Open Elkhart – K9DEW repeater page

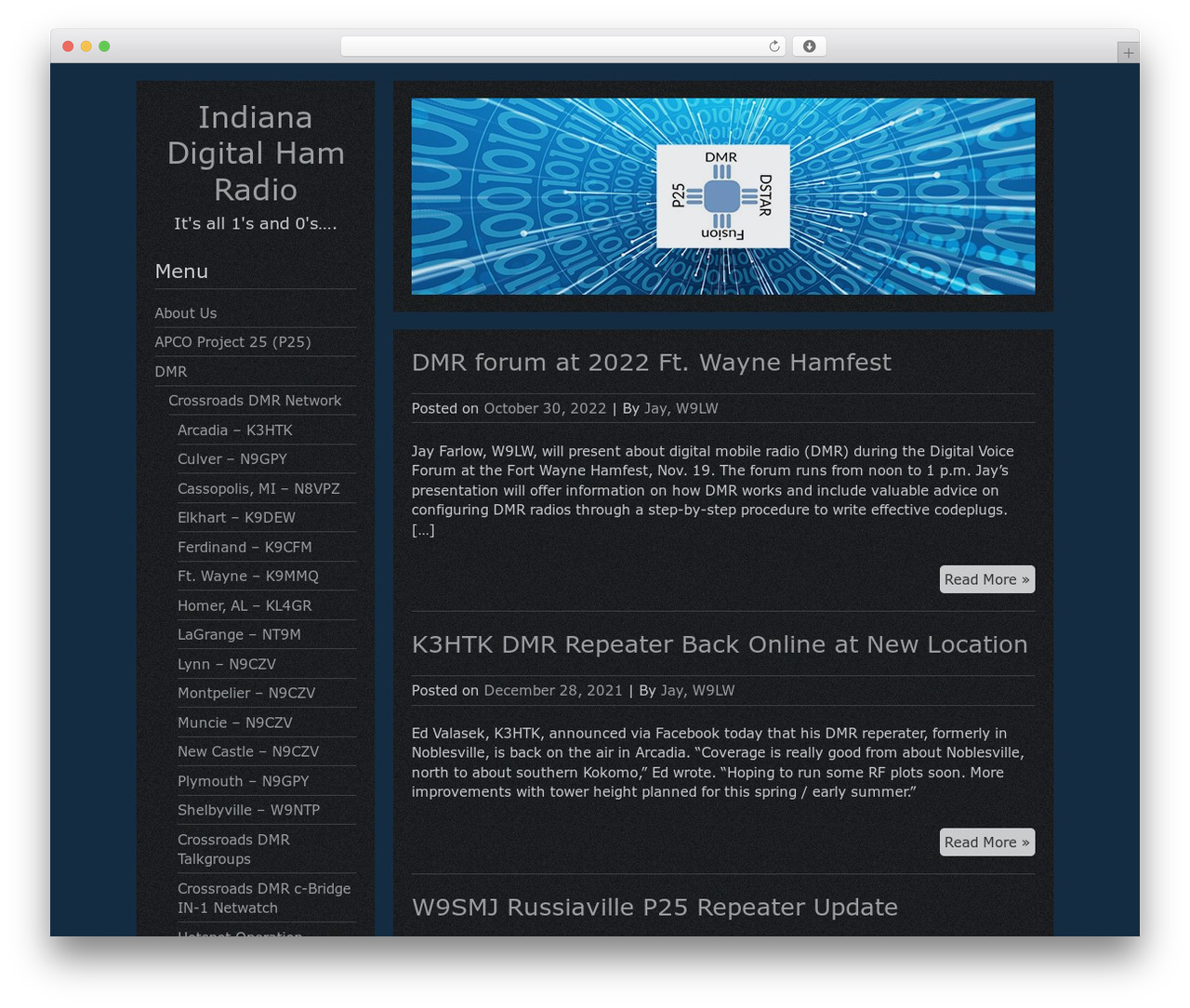(x=236, y=518)
